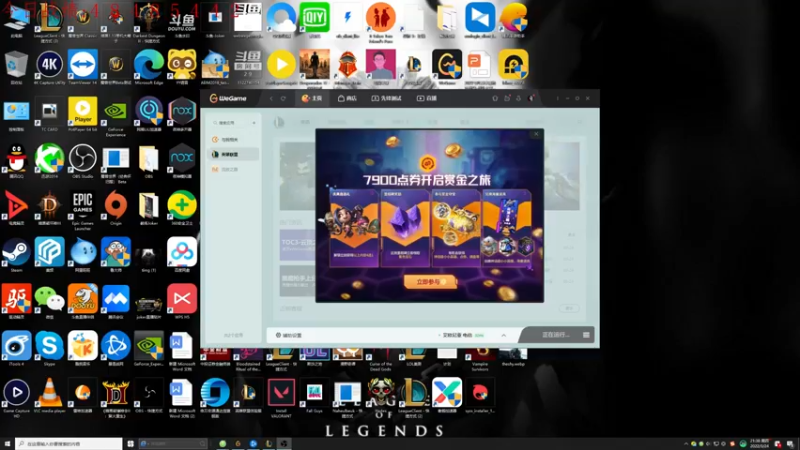
Task: Open the Steam desktop shortcut
Action: (x=16, y=255)
